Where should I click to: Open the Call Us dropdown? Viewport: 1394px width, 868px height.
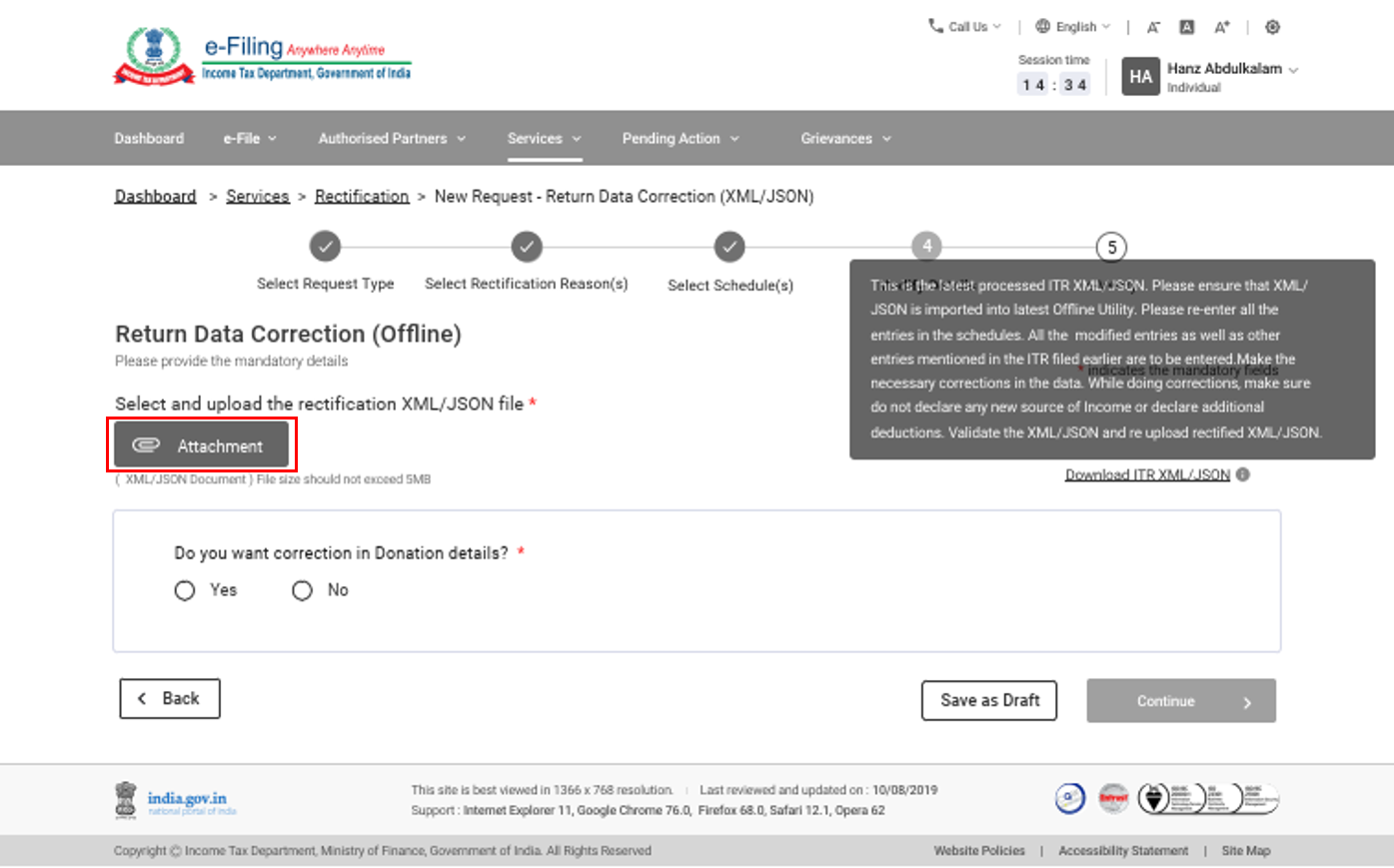(964, 27)
